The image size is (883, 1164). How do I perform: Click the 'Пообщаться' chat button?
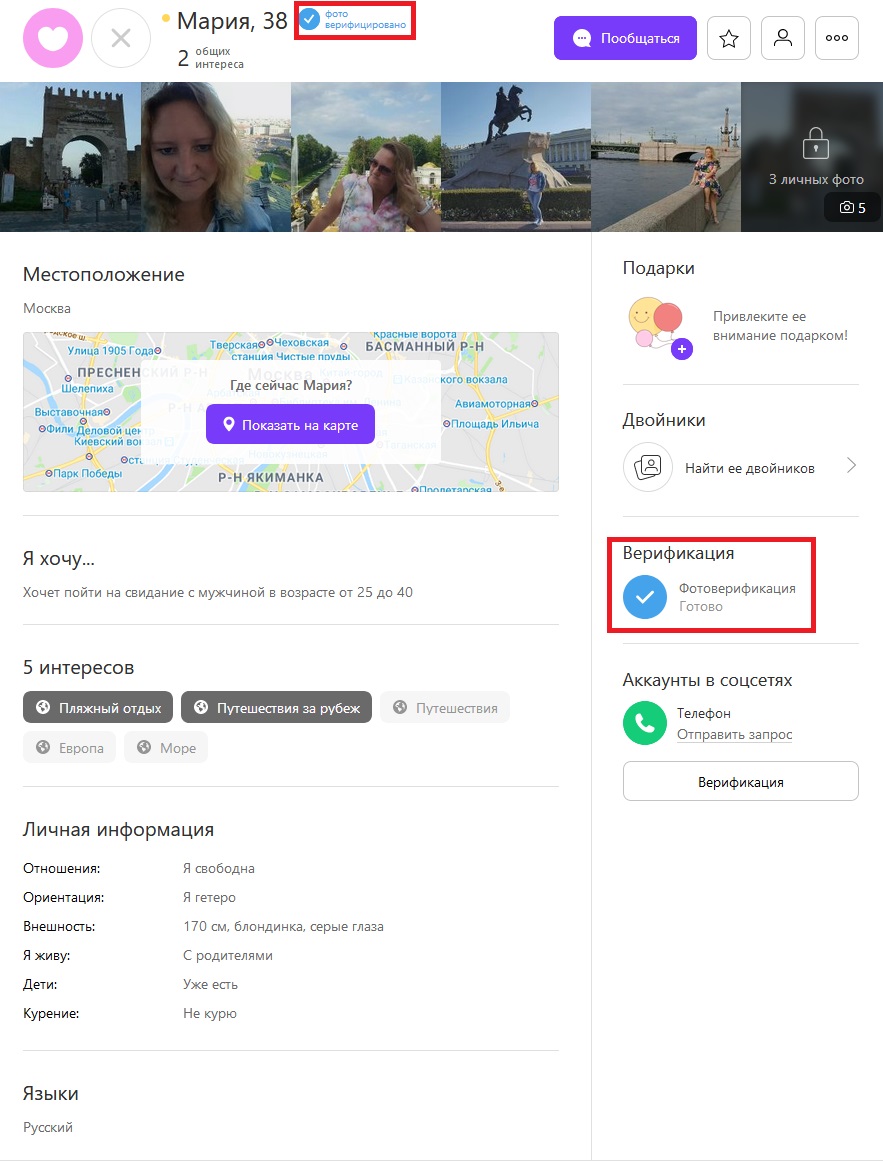(625, 38)
